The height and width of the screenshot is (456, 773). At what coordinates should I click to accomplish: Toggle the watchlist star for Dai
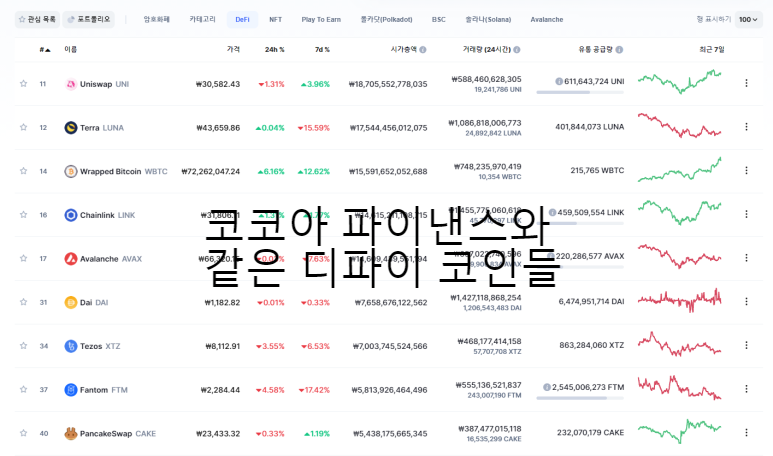pyautogui.click(x=23, y=302)
